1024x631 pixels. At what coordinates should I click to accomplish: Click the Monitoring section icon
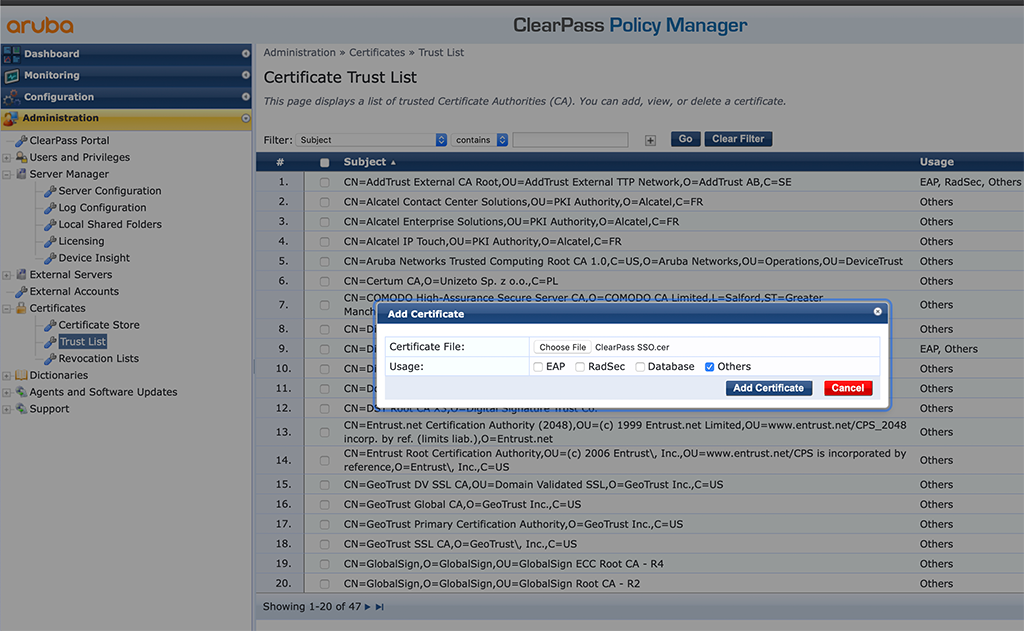[11, 76]
